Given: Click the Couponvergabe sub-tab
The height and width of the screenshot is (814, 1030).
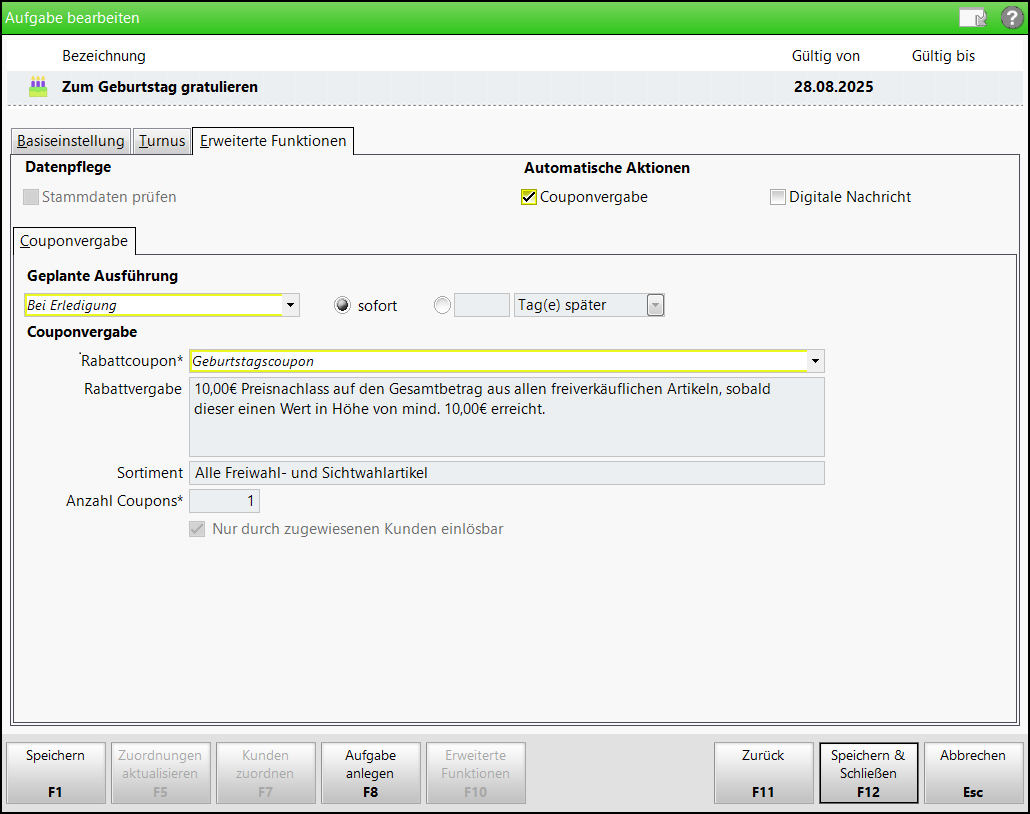Looking at the screenshot, I should click(74, 241).
